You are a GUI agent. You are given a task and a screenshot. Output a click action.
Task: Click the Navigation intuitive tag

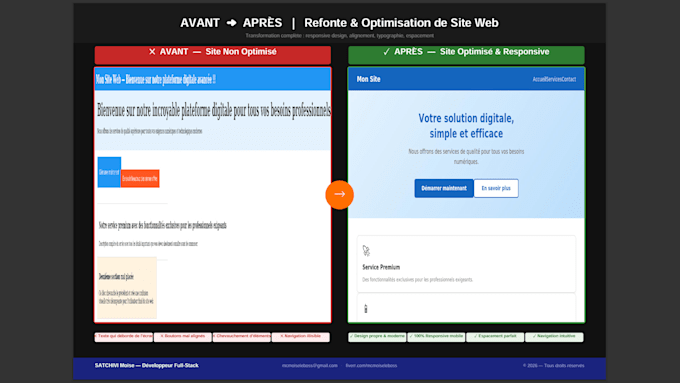(x=554, y=337)
